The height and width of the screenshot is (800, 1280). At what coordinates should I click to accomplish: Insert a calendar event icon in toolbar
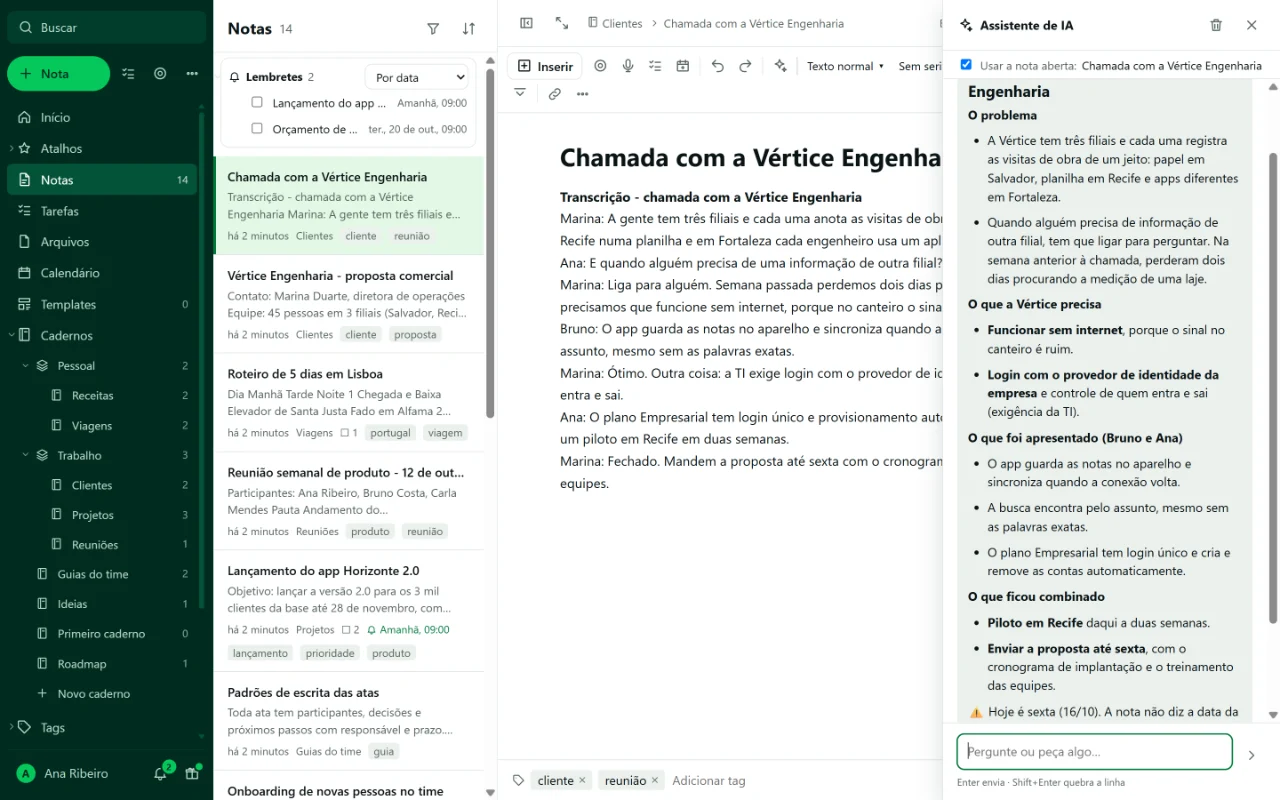[683, 66]
